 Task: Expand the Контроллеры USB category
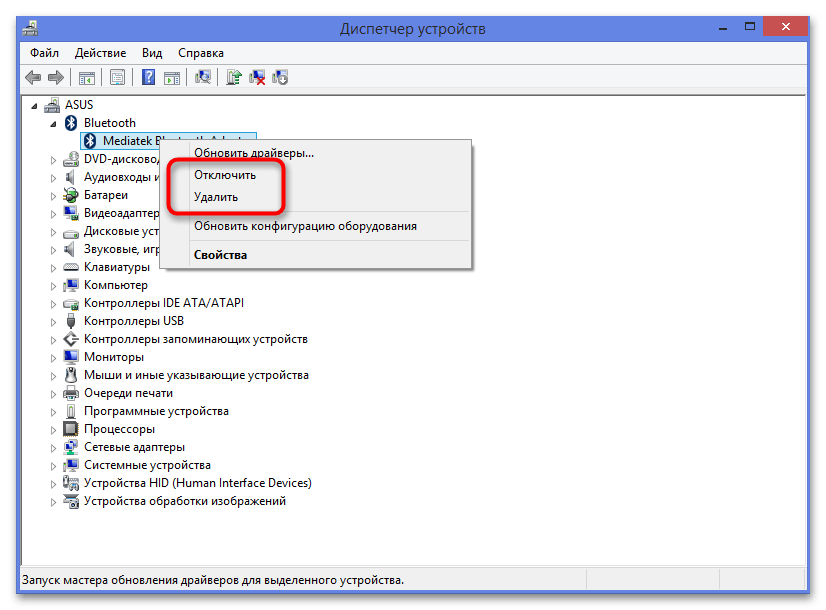[54, 322]
